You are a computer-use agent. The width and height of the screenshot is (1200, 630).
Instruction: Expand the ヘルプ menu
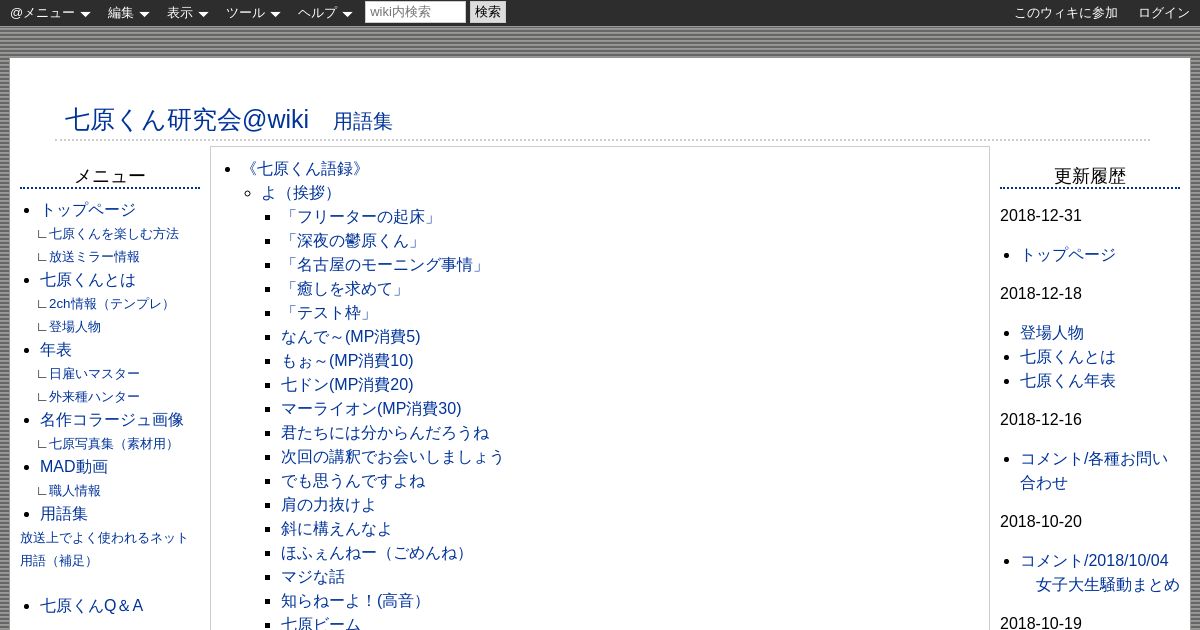pyautogui.click(x=325, y=13)
